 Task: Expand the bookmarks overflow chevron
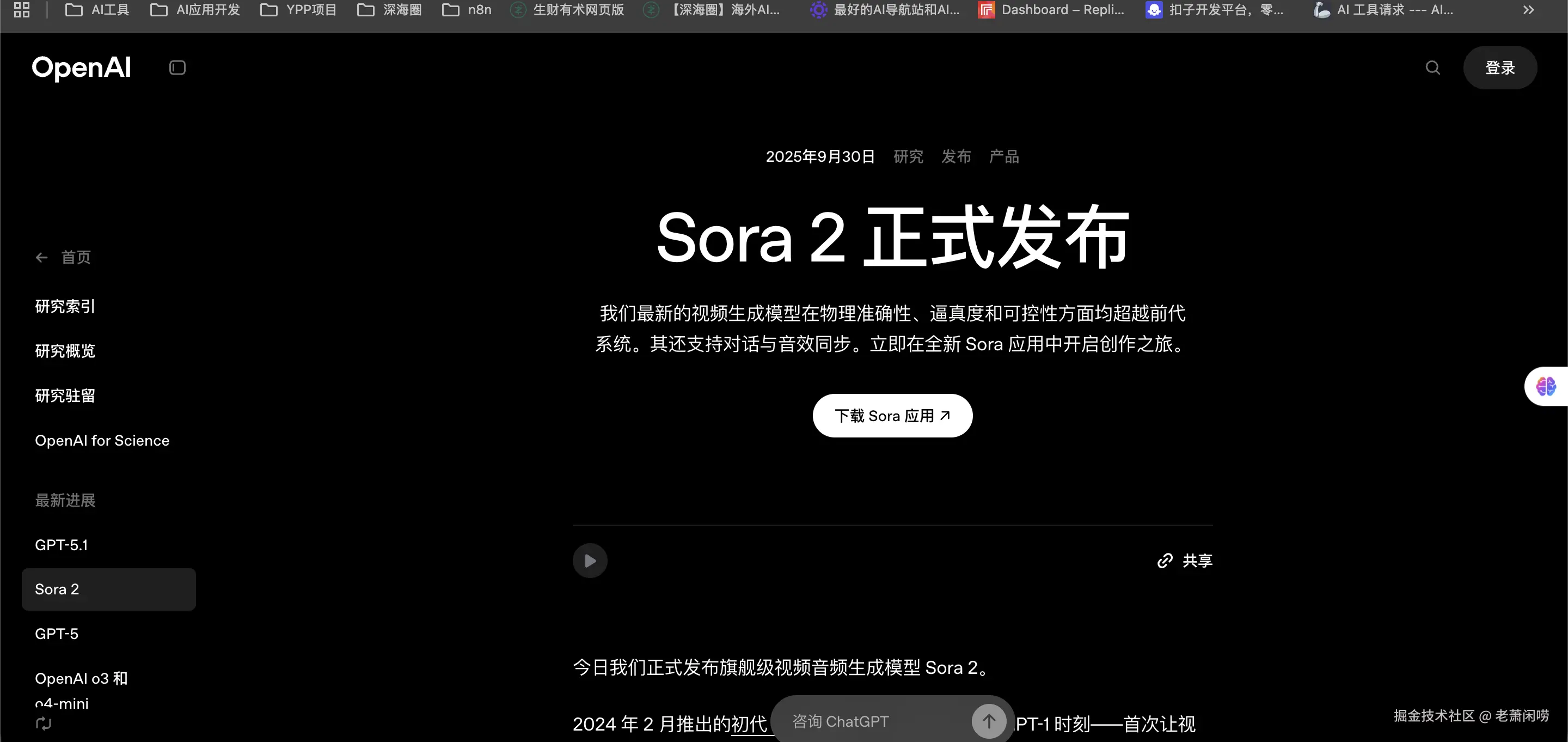pyautogui.click(x=1528, y=10)
